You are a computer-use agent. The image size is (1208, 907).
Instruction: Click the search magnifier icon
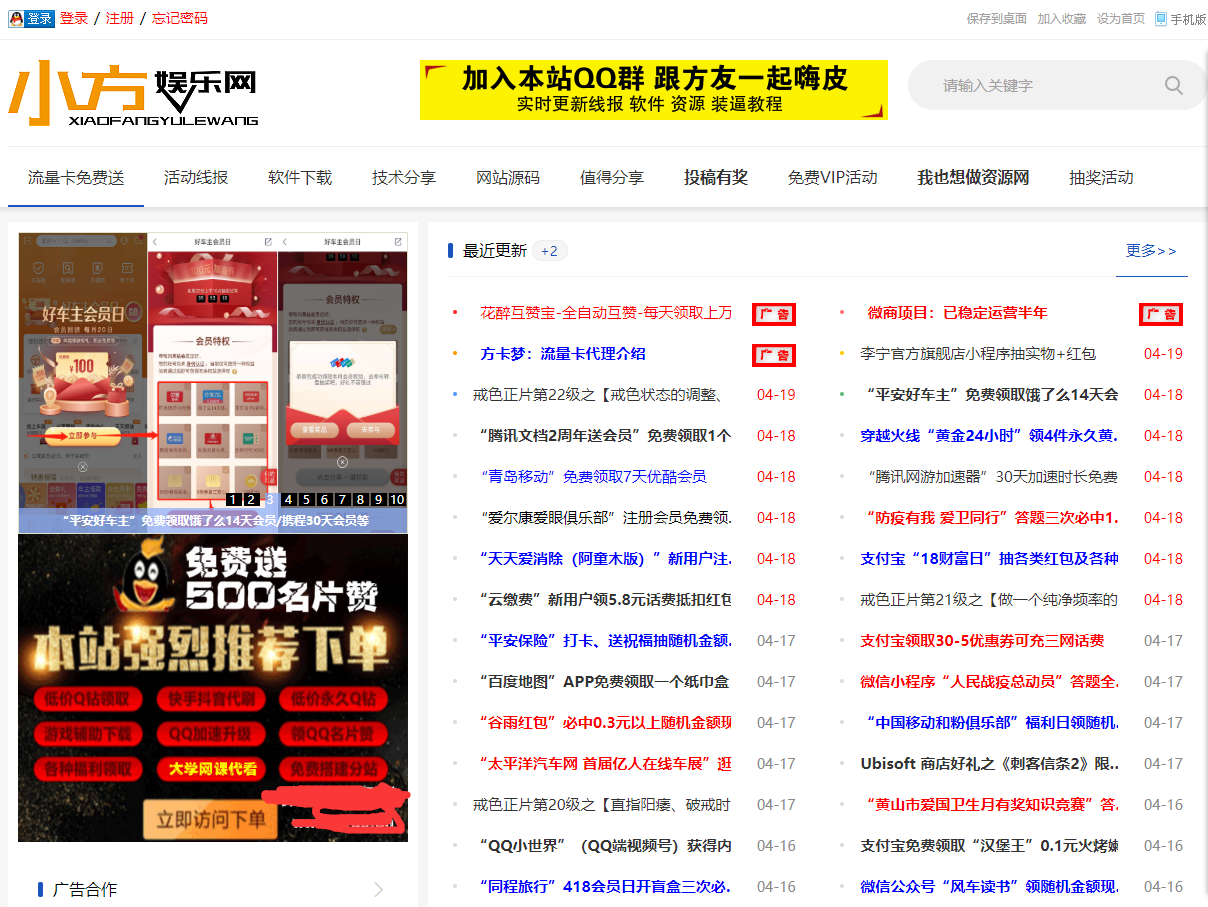[1173, 85]
